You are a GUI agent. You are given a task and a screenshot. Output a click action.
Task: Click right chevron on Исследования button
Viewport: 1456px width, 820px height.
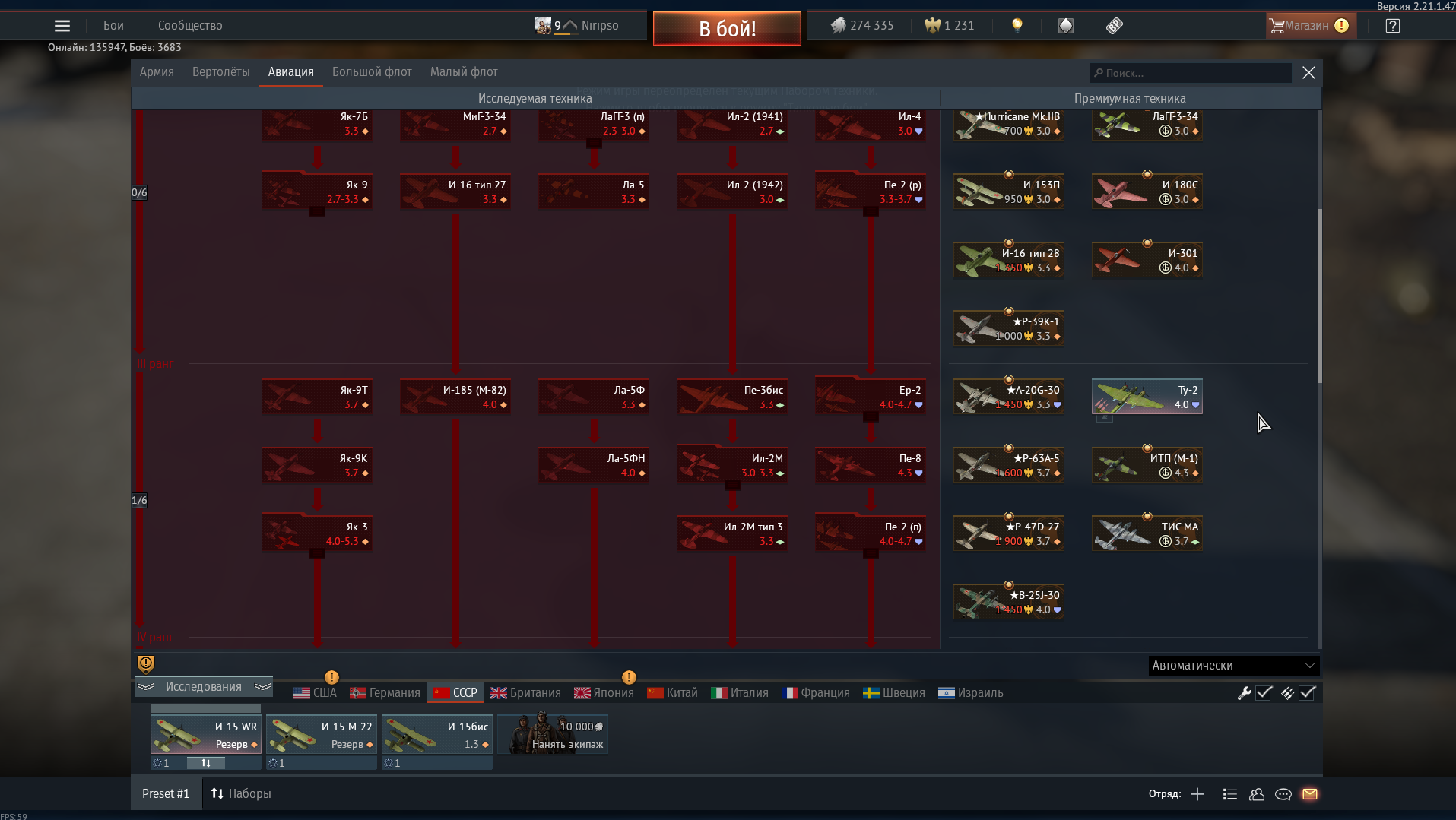[262, 686]
